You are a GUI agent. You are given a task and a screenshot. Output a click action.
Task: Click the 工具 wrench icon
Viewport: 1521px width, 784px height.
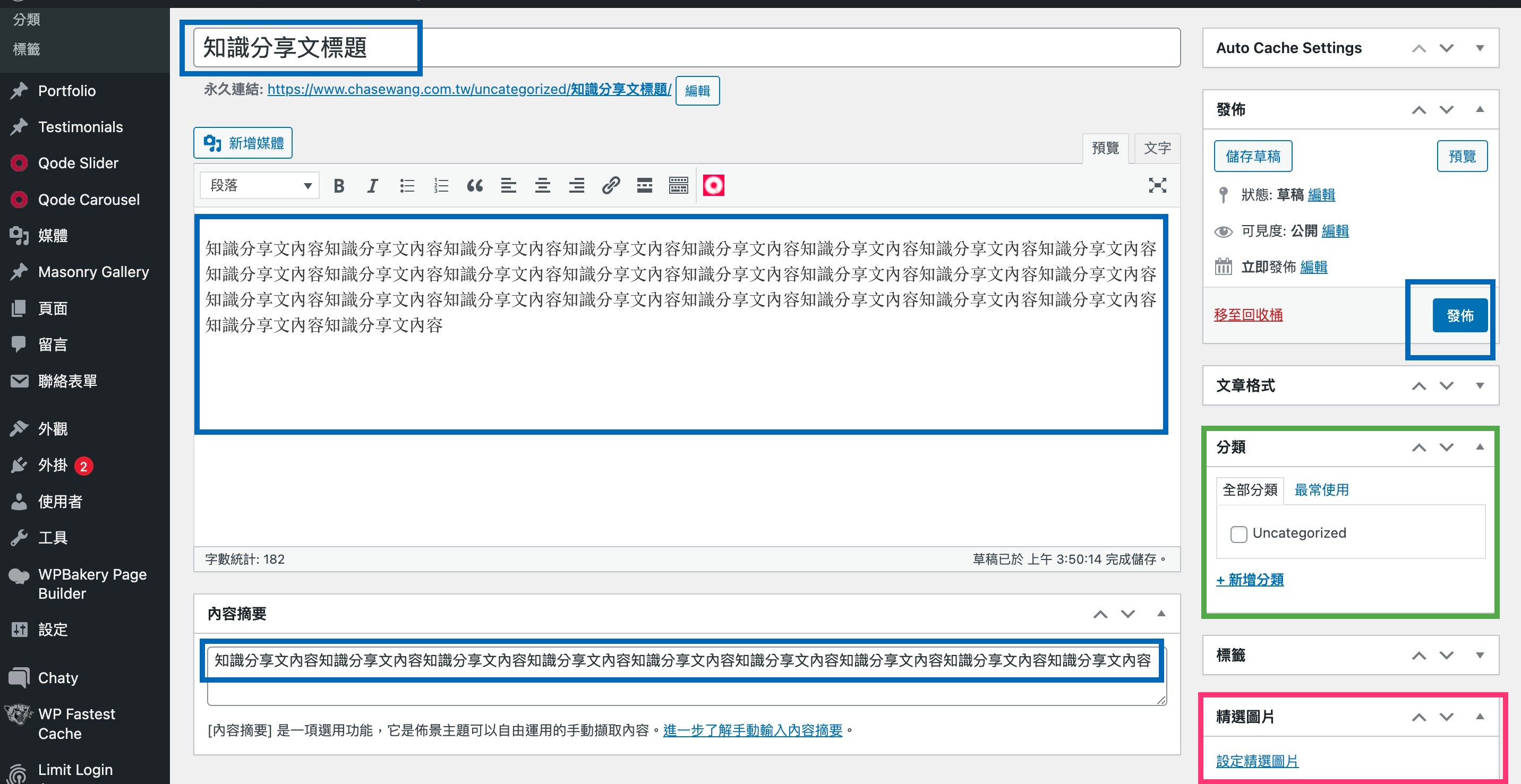pos(19,538)
